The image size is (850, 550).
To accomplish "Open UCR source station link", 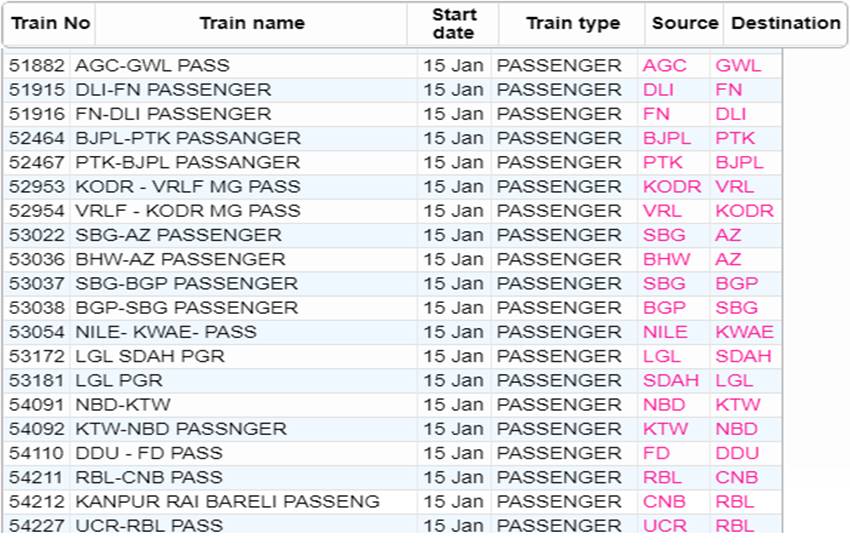I will click(x=665, y=525).
